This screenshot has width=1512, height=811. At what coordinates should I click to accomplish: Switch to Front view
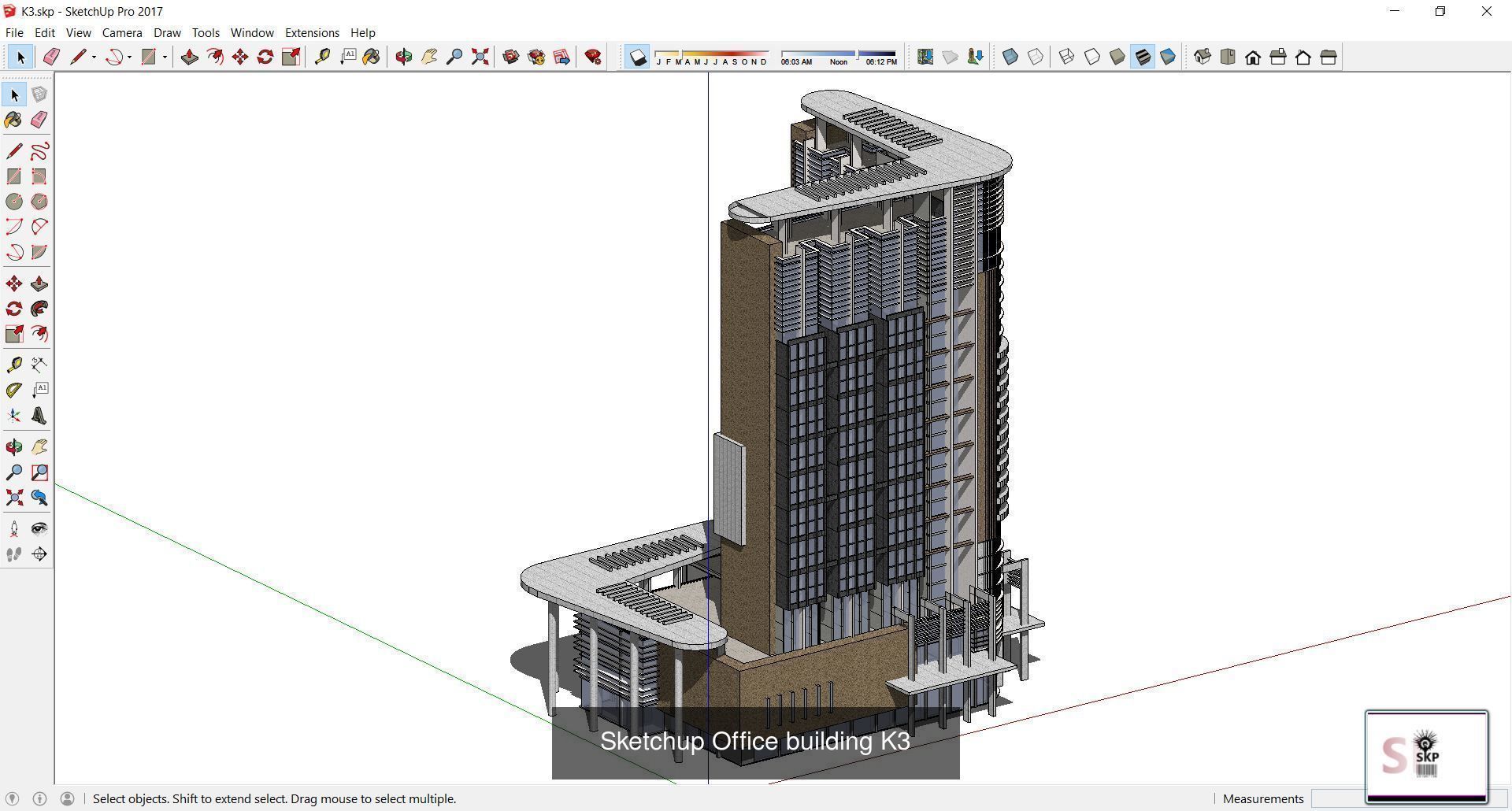(x=1253, y=57)
